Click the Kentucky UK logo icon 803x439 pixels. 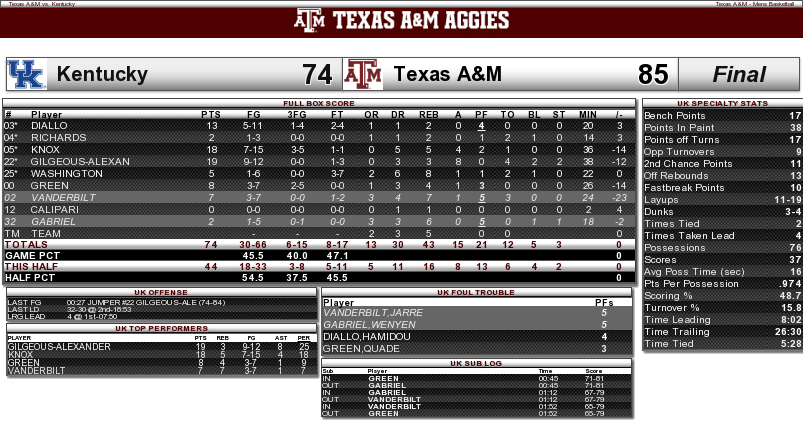click(27, 74)
